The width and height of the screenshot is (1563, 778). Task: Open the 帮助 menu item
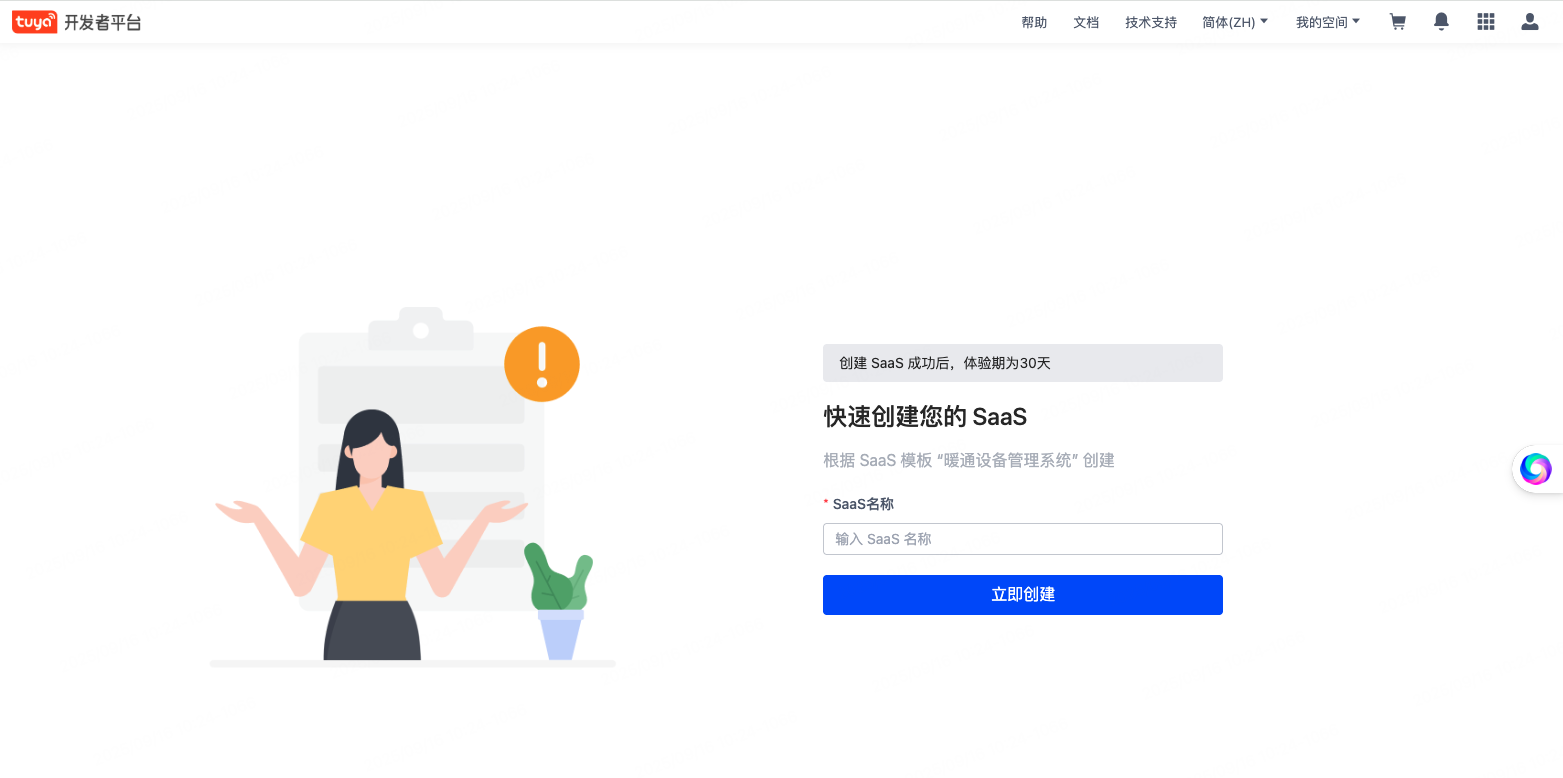point(1034,22)
